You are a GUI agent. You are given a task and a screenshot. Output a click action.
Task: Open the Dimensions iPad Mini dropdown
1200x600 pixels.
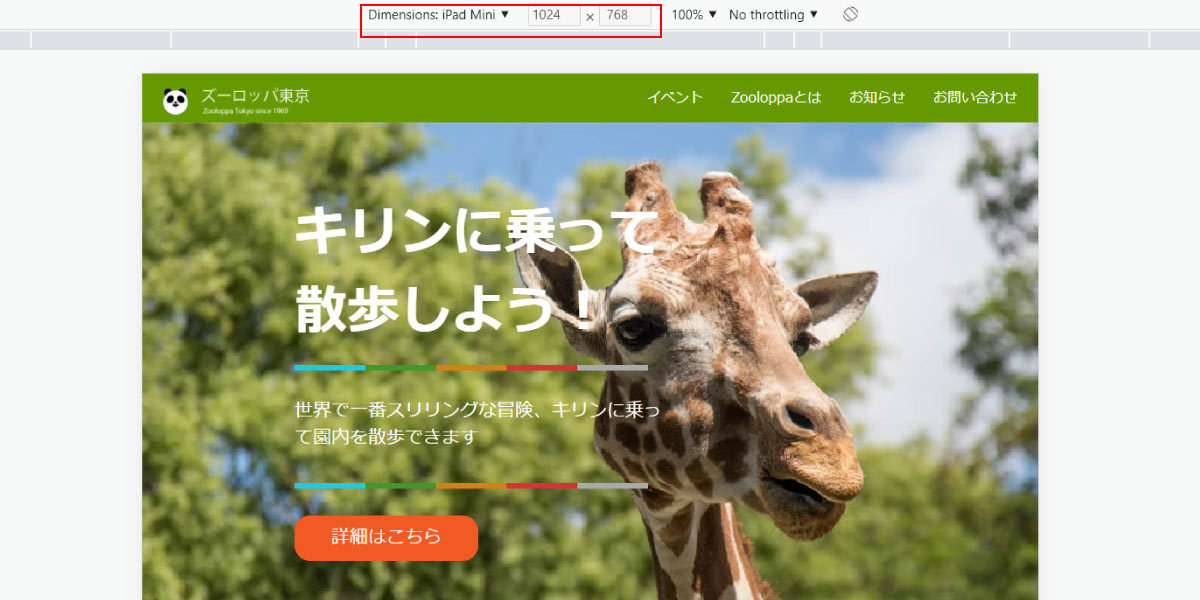439,15
